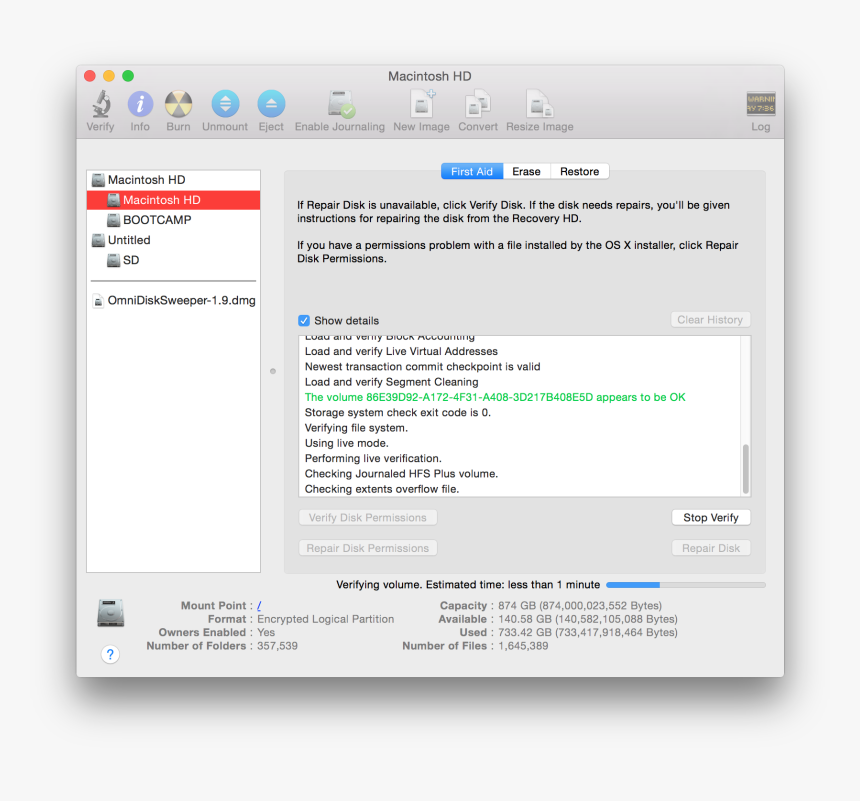Click the Number of Files value 1,645,389
The height and width of the screenshot is (801, 860).
pos(523,646)
